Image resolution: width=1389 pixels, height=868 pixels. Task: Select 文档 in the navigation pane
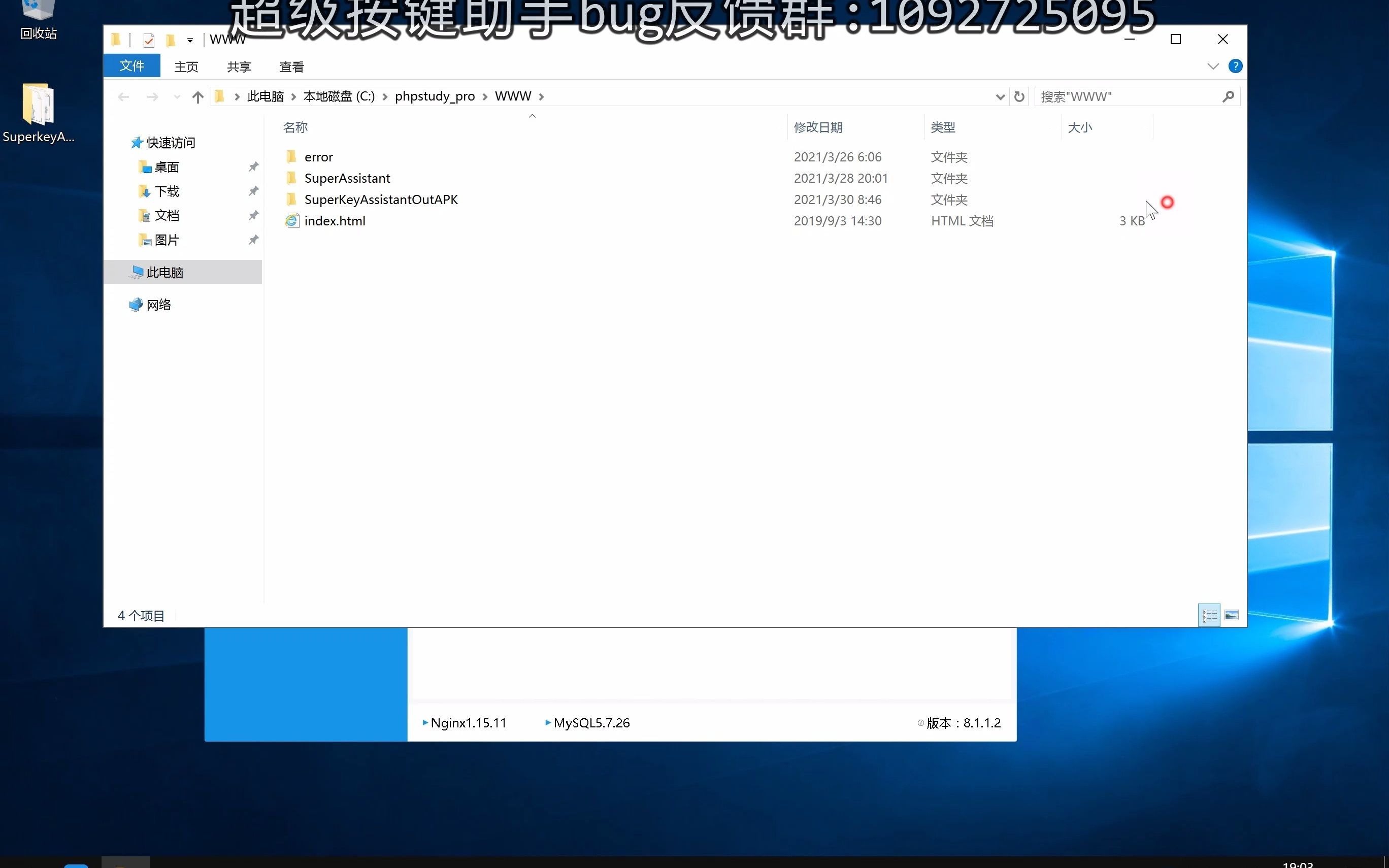click(x=167, y=215)
